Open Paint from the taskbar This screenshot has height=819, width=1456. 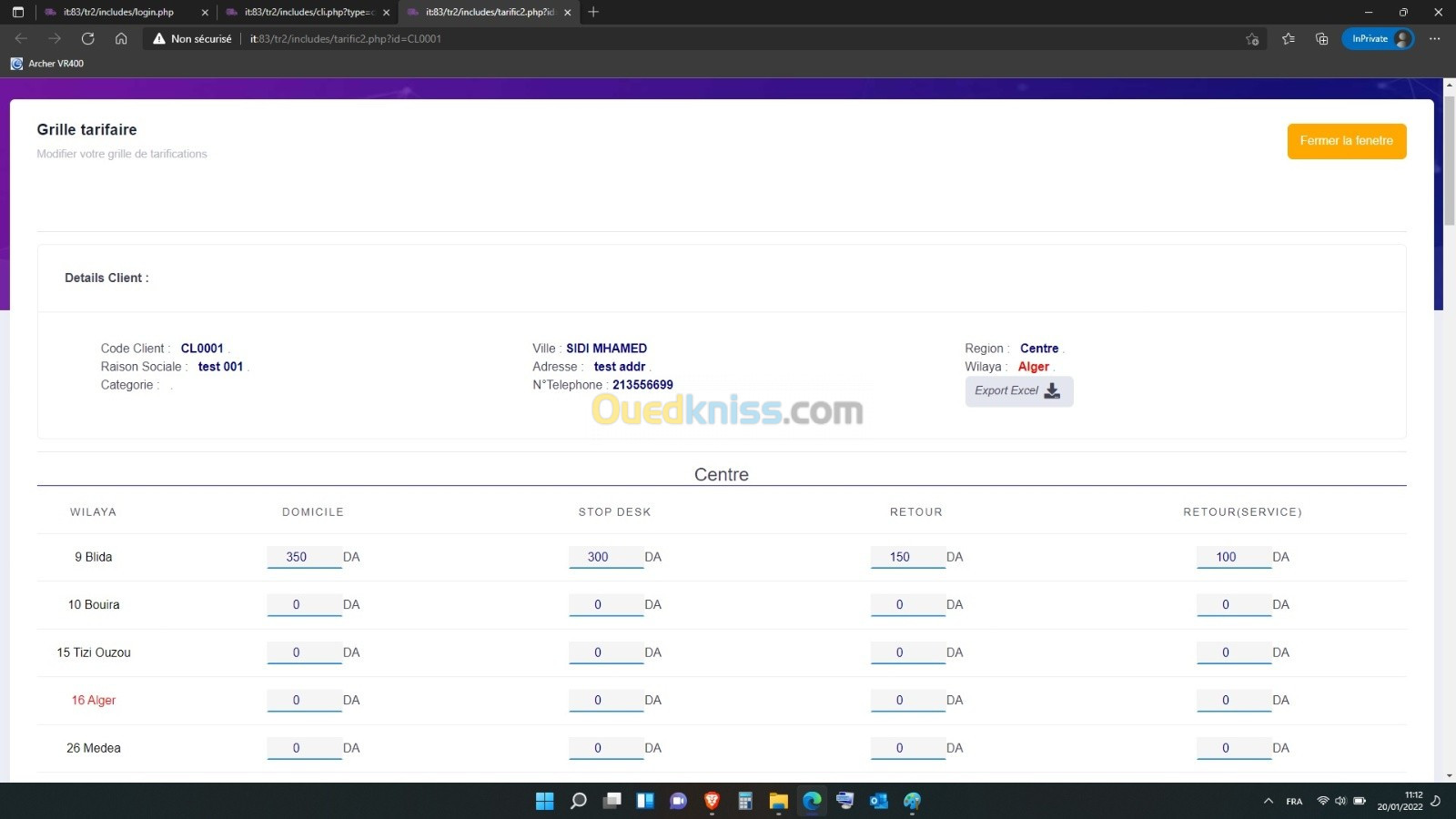(912, 801)
